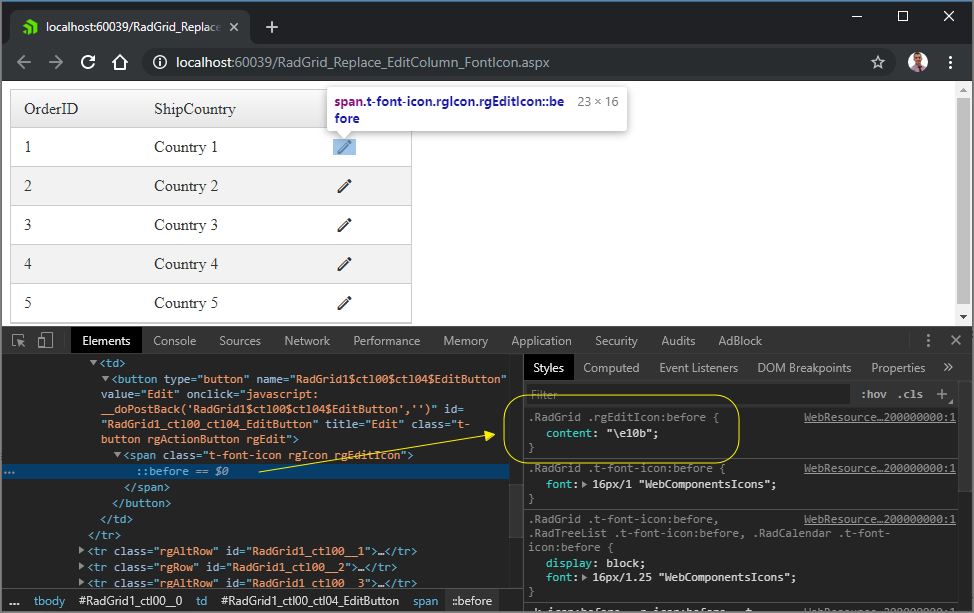Go to the browser home page
This screenshot has width=974, height=613.
pos(120,62)
